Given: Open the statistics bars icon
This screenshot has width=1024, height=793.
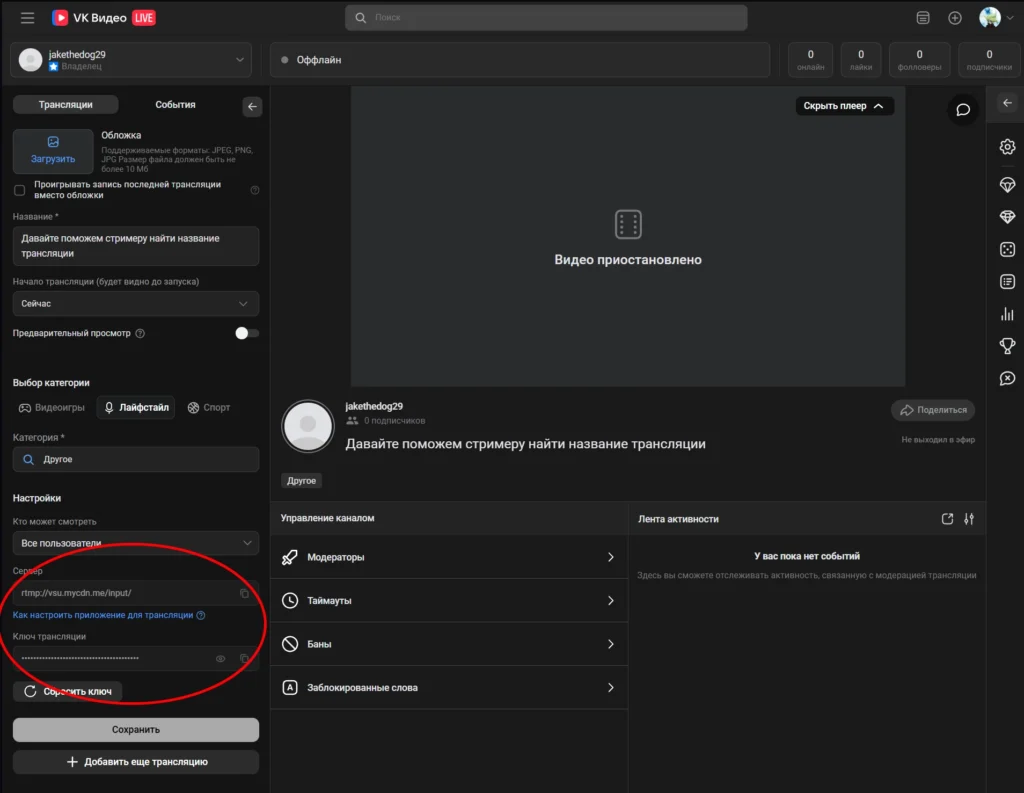Looking at the screenshot, I should coord(1007,313).
